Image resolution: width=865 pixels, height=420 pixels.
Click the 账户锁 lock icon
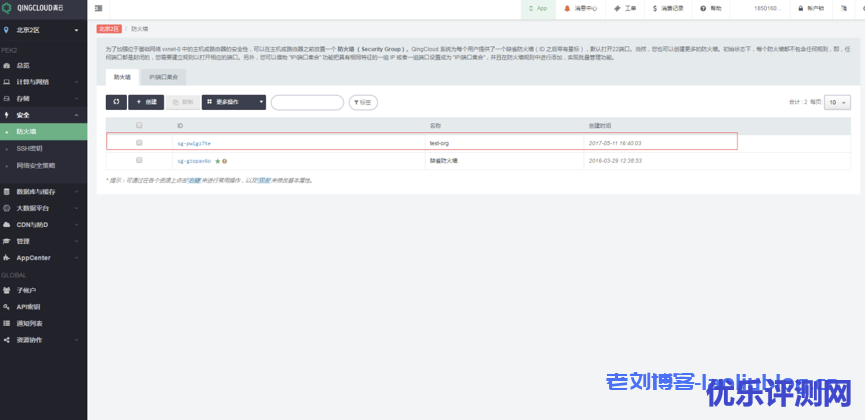tap(797, 8)
